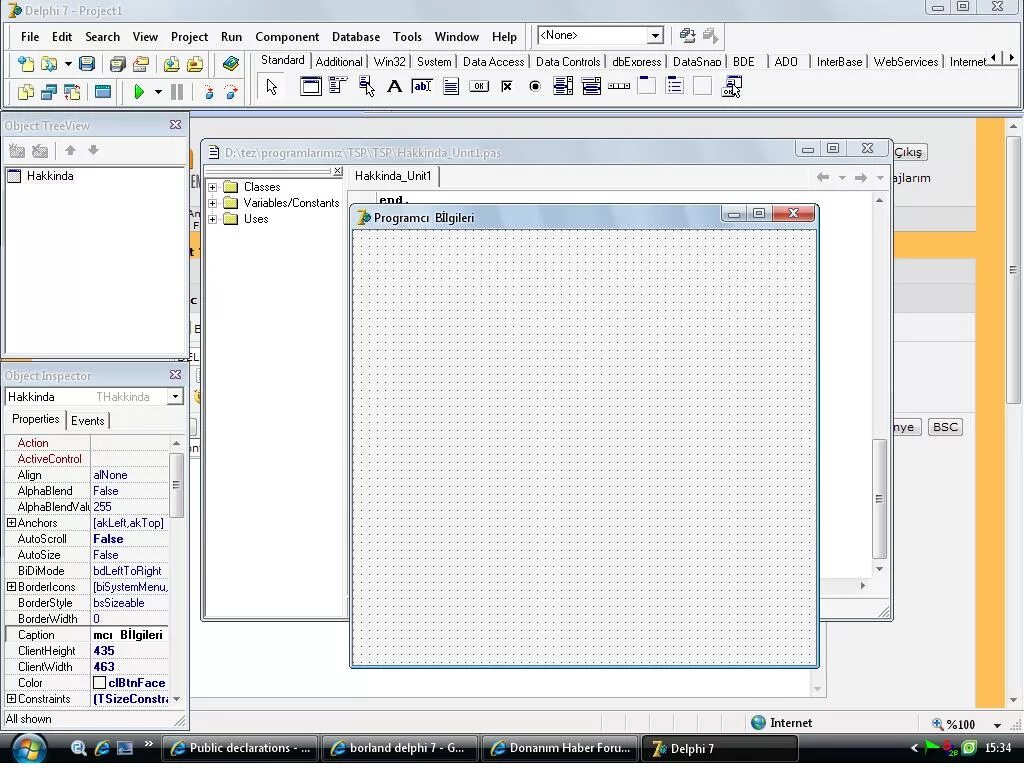This screenshot has height=768, width=1024.
Task: Open the desktop layout <None> dropdown
Action: tap(655, 36)
